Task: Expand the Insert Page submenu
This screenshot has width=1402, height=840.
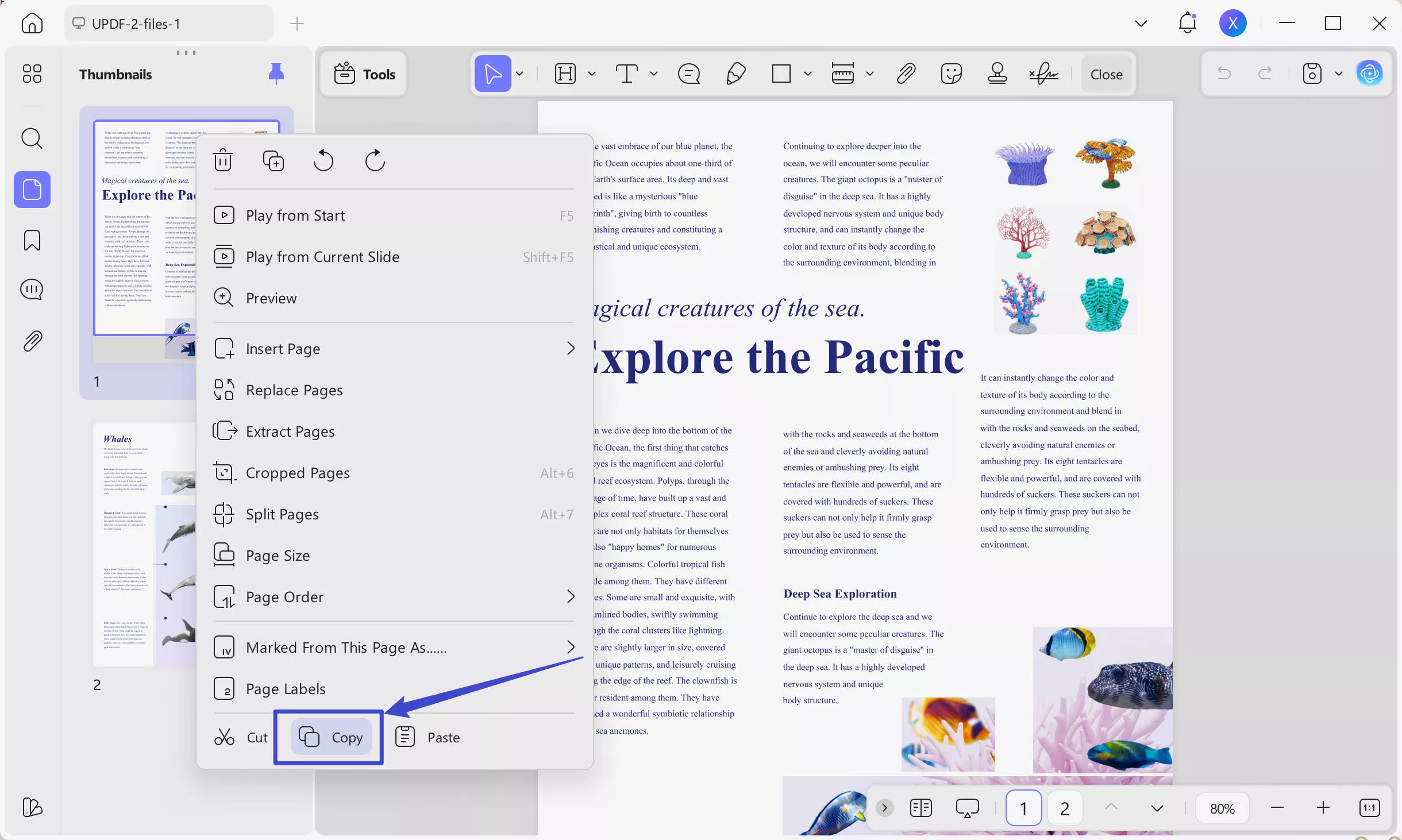Action: pyautogui.click(x=394, y=348)
